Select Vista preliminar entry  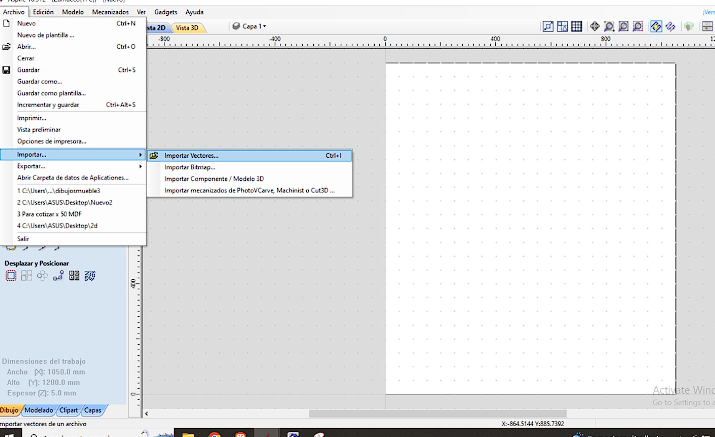coord(73,130)
